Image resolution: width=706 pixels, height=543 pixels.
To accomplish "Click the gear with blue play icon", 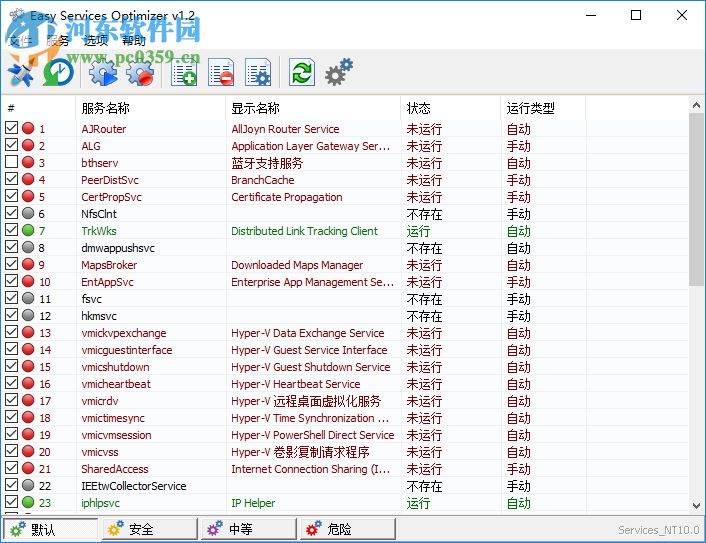I will click(x=104, y=72).
